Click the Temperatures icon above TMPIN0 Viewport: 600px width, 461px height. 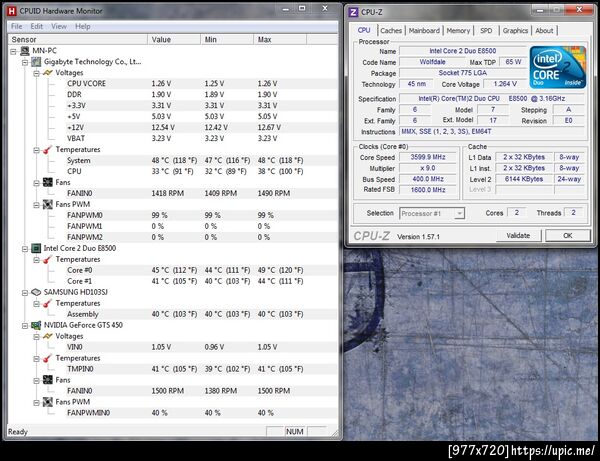point(48,358)
